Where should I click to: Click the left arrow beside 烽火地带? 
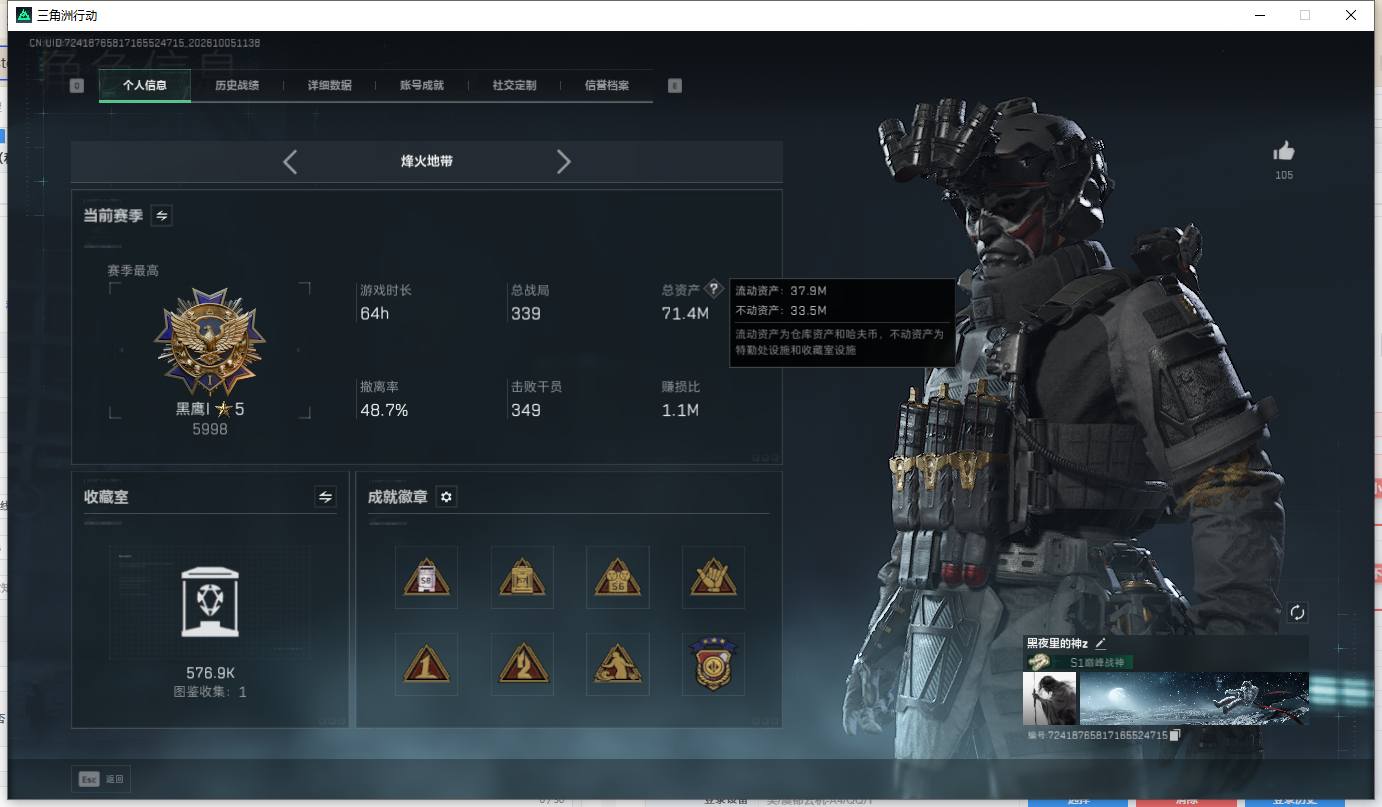tap(290, 161)
